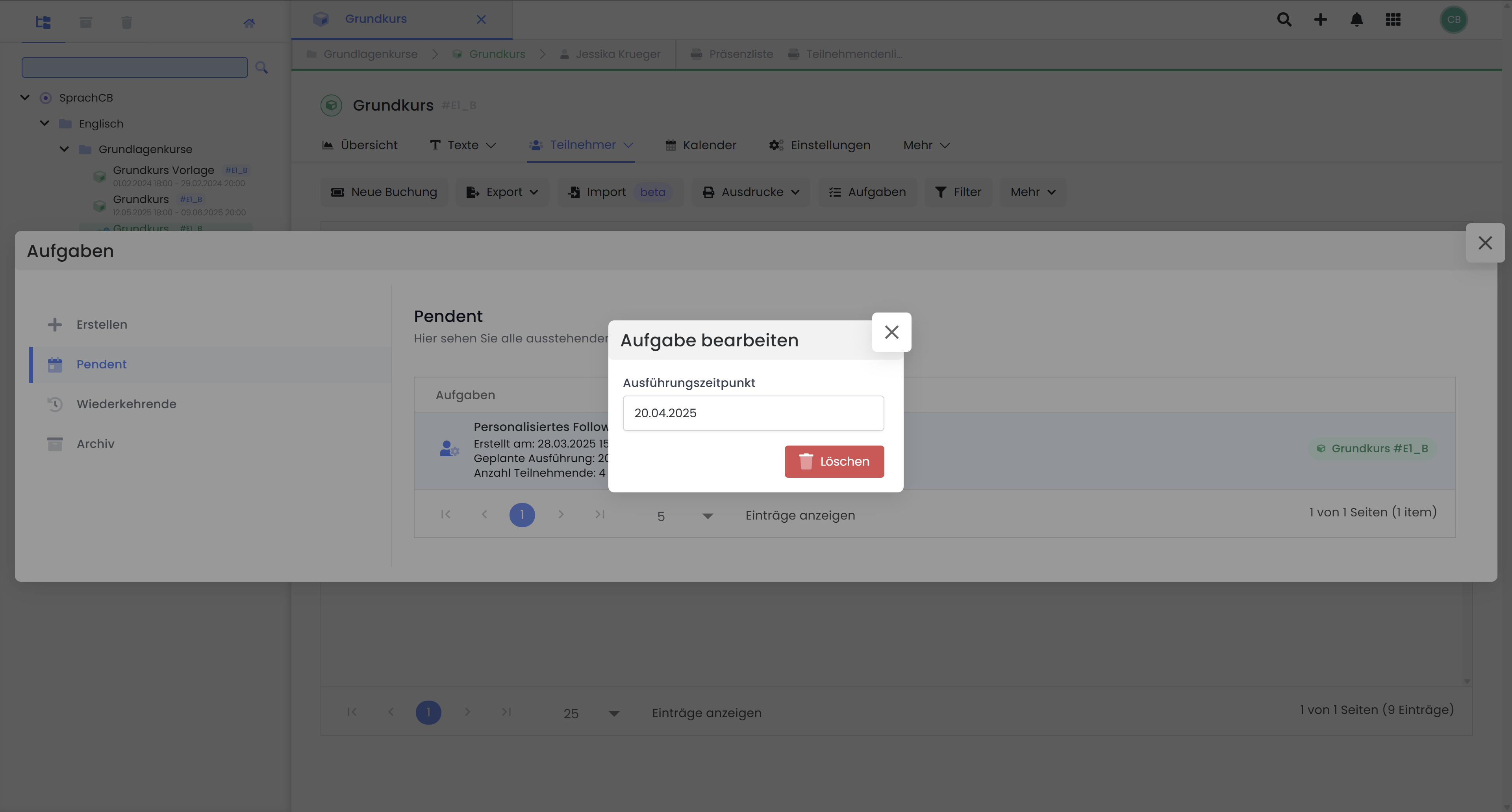The image size is (1512, 812).
Task: Click the Löschen button
Action: tap(834, 462)
